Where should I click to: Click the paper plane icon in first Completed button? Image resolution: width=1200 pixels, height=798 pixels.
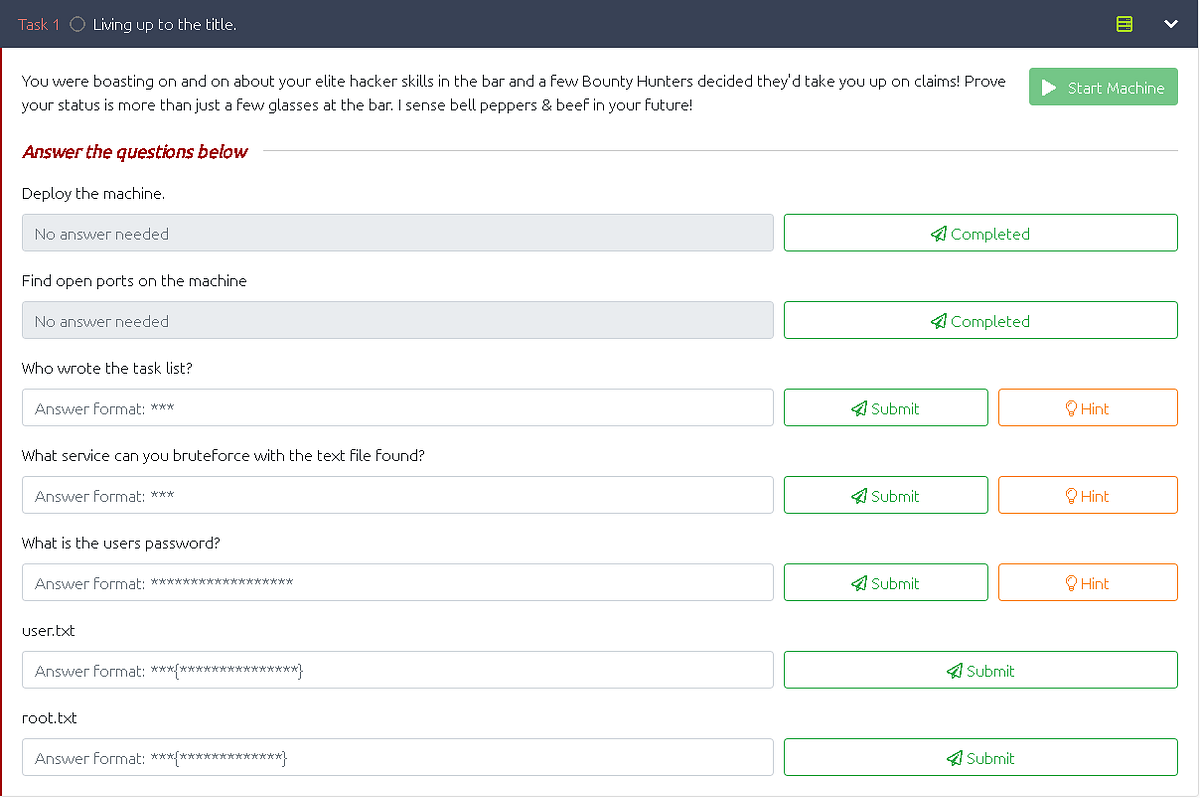pyautogui.click(x=938, y=233)
